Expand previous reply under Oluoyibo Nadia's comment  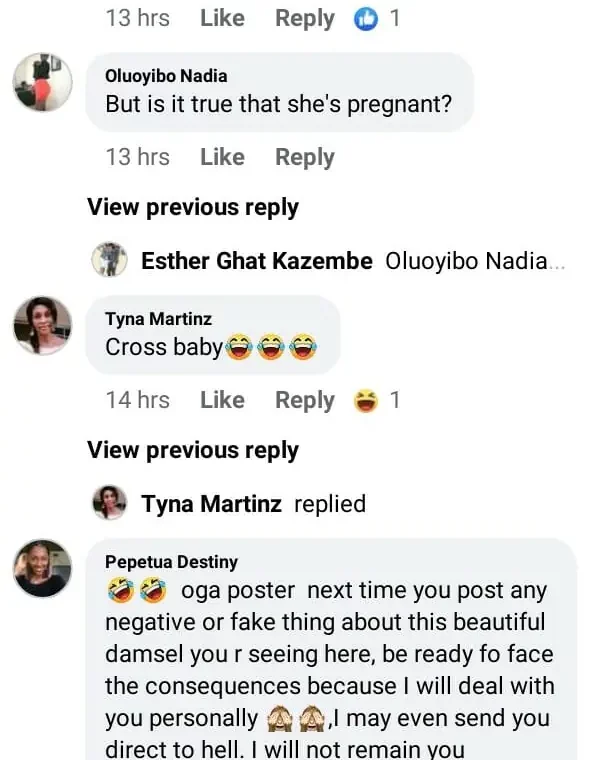coord(193,208)
